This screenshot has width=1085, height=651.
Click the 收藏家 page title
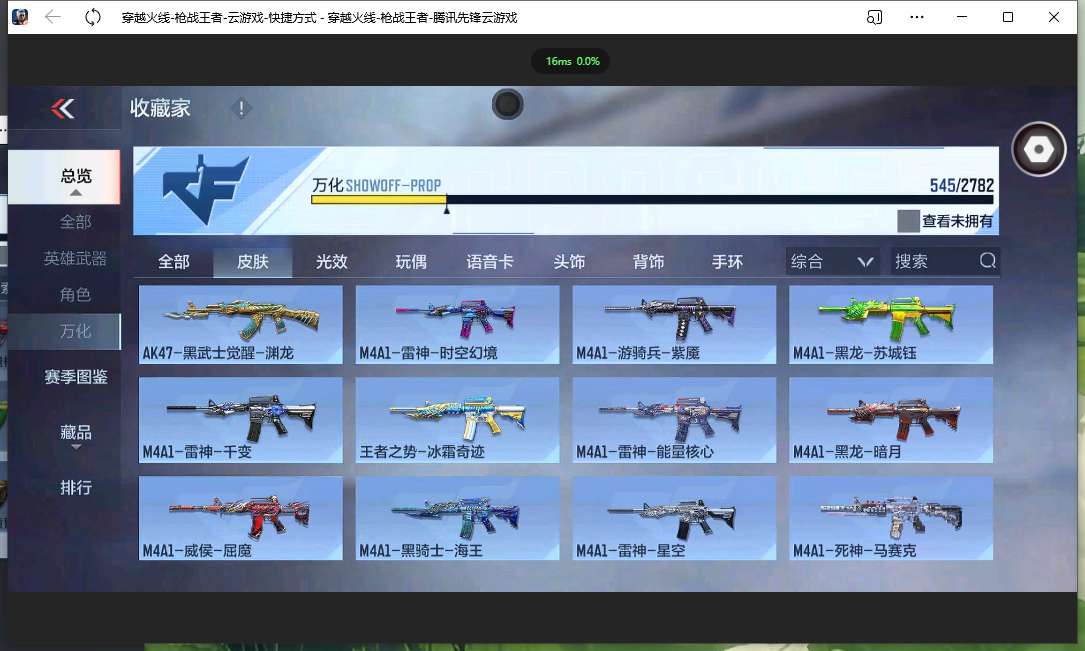click(160, 108)
